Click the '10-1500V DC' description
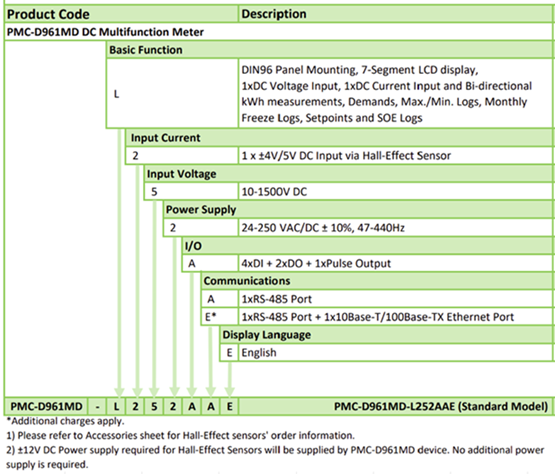This screenshot has height=474, width=555. pos(274,192)
